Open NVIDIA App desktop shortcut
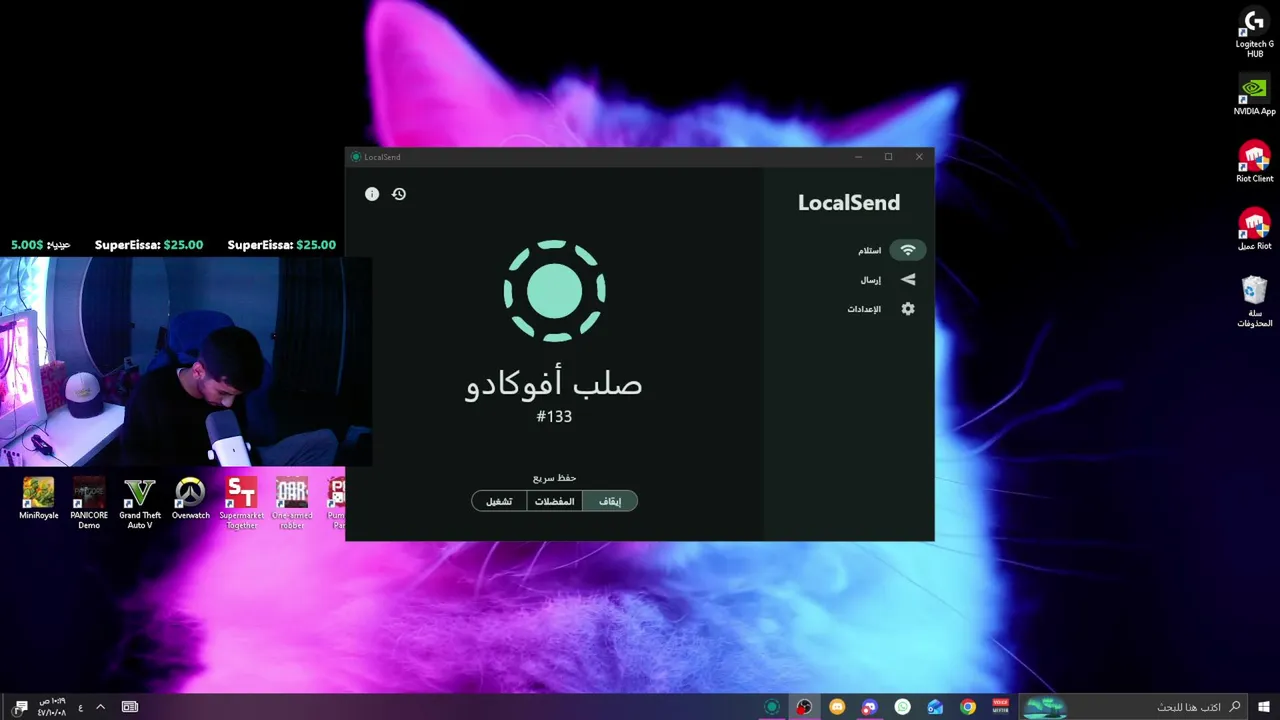 (x=1254, y=95)
